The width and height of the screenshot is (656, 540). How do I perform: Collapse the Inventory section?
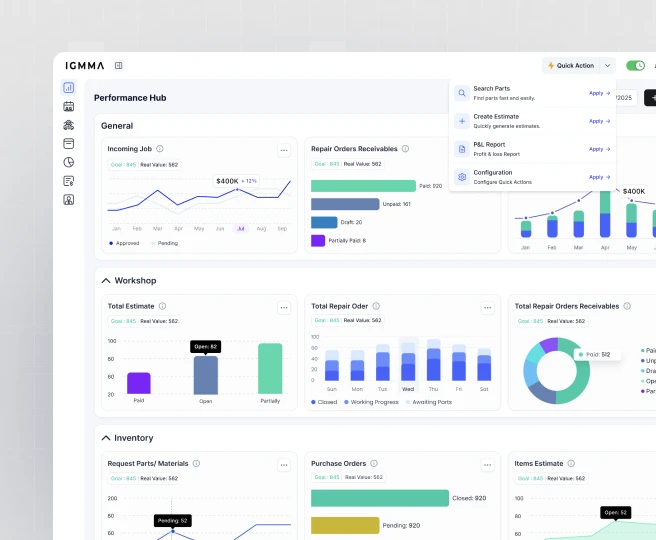pos(106,438)
